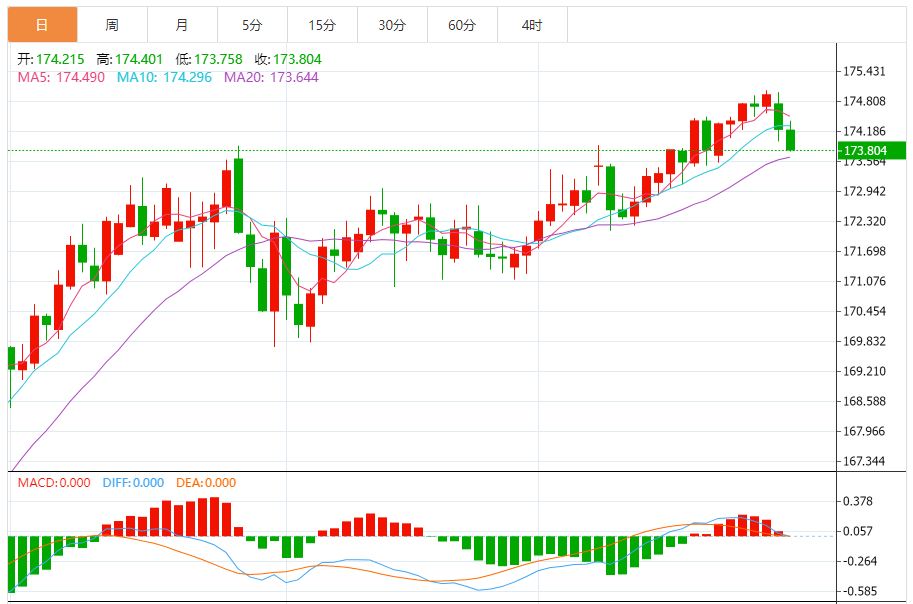The image size is (913, 604).
Task: Open the 4时 timeframe tab
Action: coord(532,24)
